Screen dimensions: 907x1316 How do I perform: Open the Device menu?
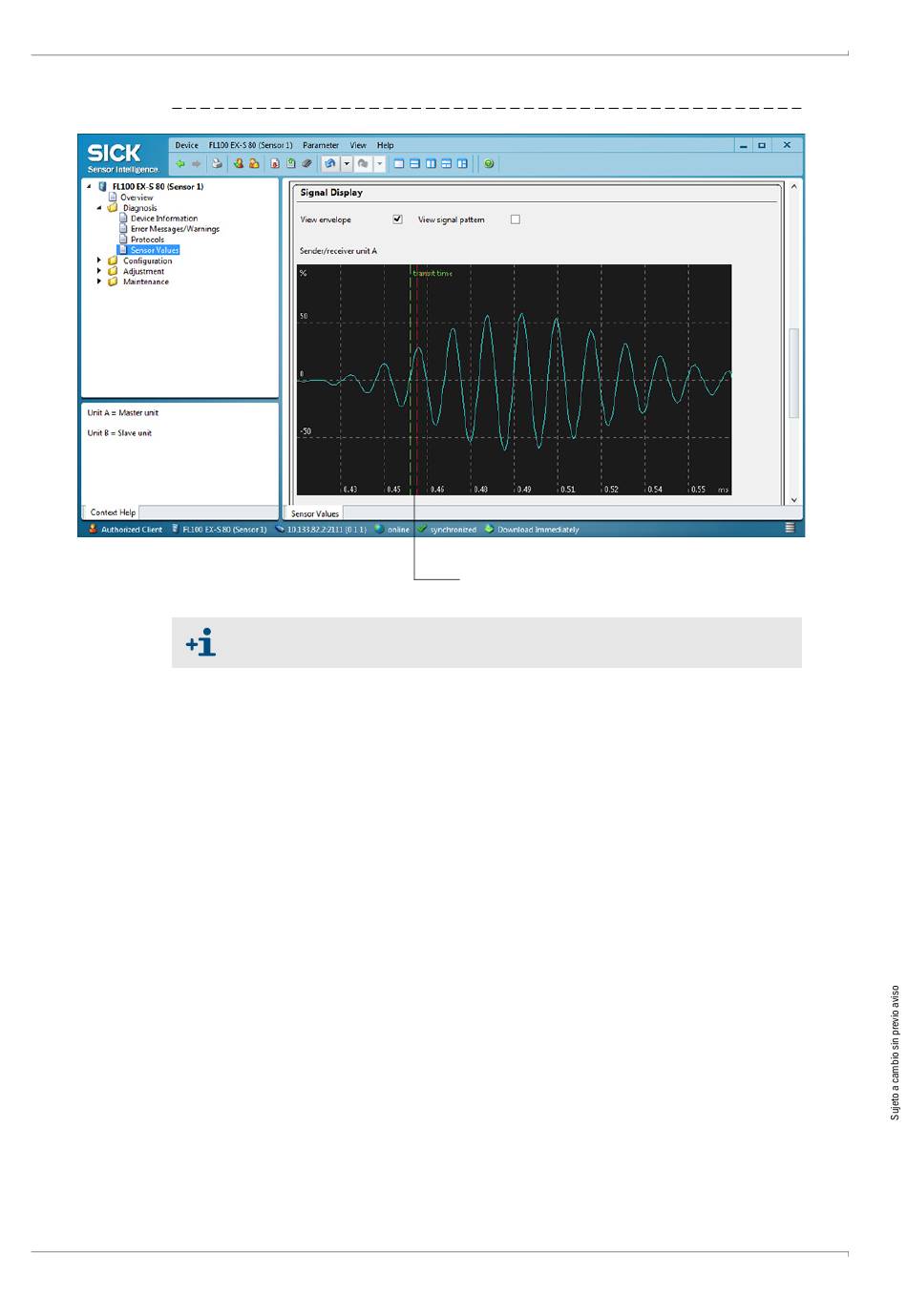tap(187, 146)
